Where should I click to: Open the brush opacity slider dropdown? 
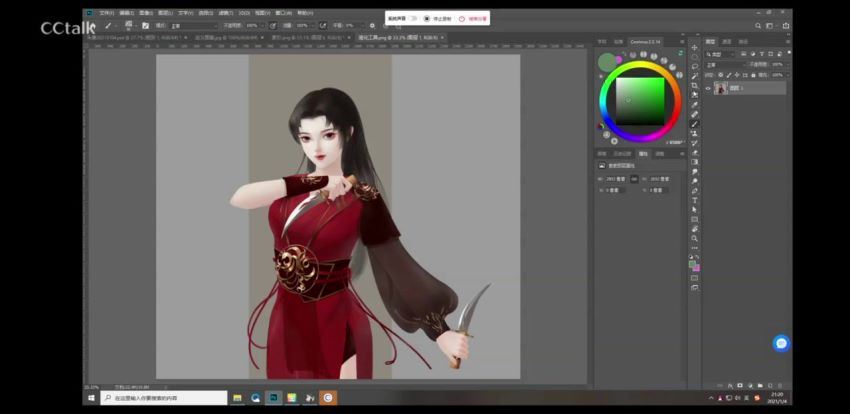pyautogui.click(x=263, y=25)
